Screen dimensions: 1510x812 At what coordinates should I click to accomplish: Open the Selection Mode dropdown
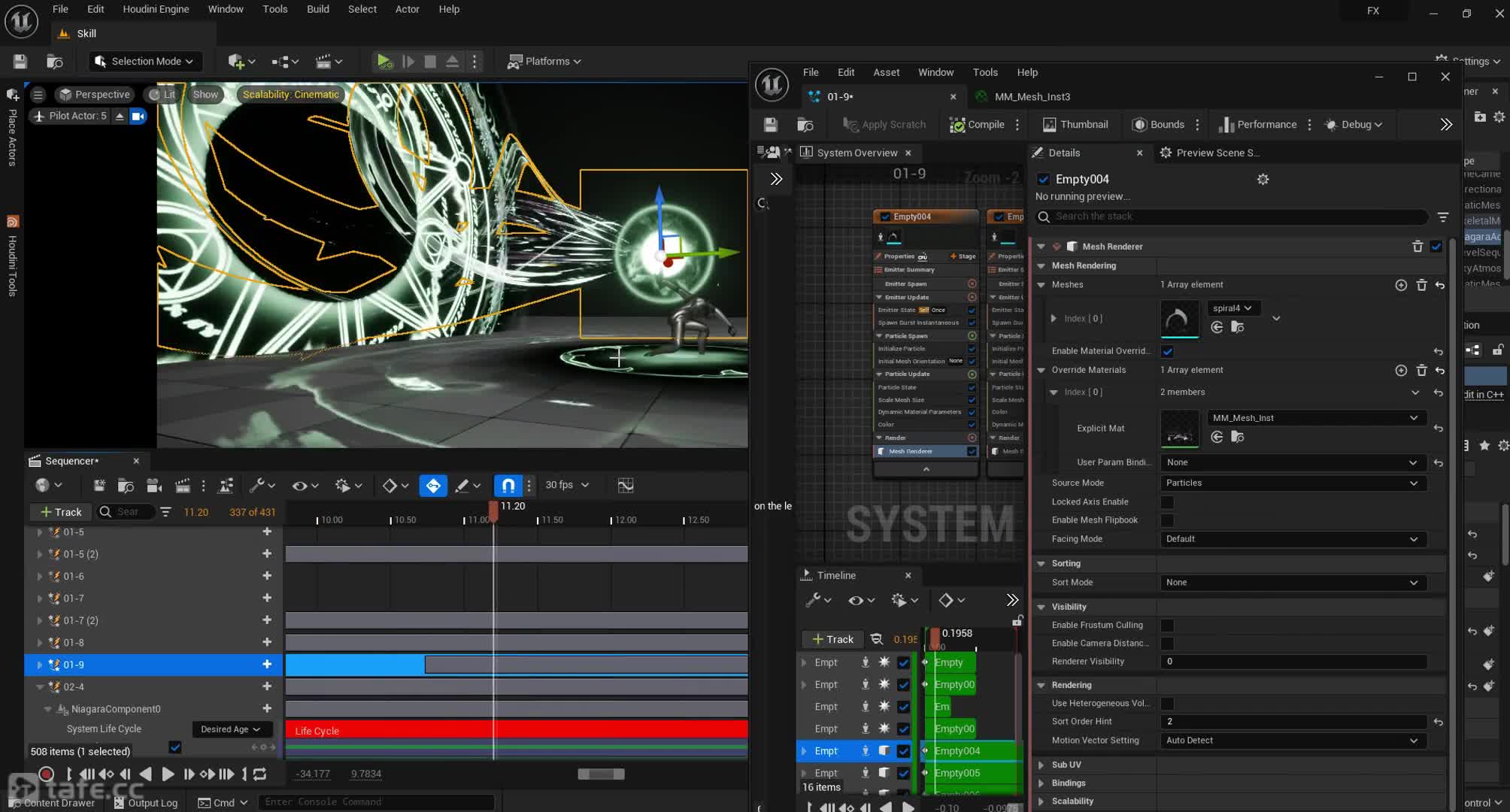(144, 62)
